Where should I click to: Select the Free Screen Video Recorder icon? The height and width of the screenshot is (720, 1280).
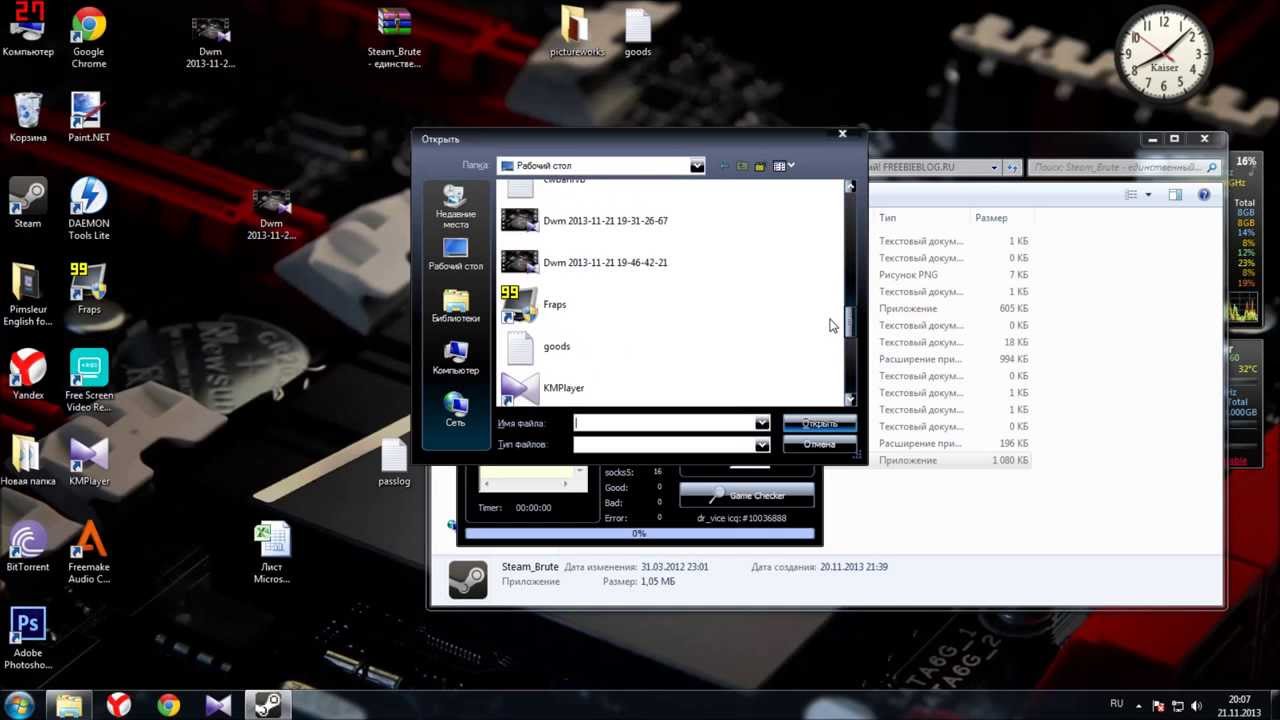click(x=89, y=381)
